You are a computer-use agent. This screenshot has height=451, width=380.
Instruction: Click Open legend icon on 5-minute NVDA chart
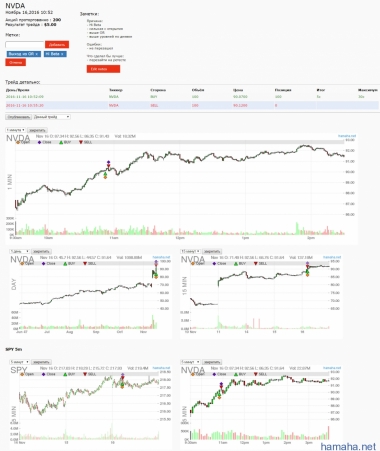(x=193, y=374)
